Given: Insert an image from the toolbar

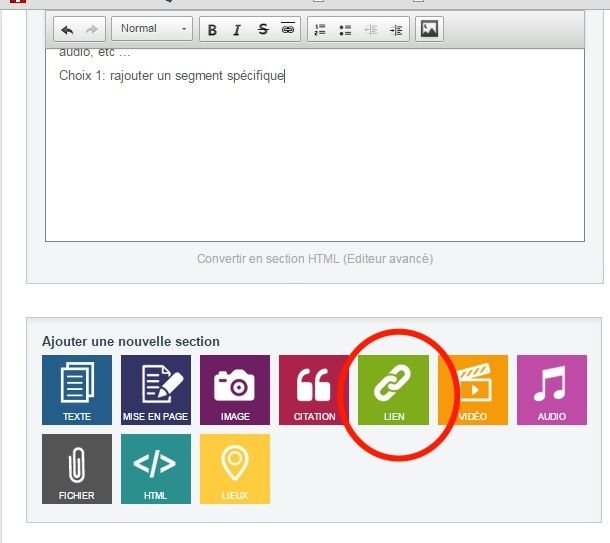Looking at the screenshot, I should (429, 29).
